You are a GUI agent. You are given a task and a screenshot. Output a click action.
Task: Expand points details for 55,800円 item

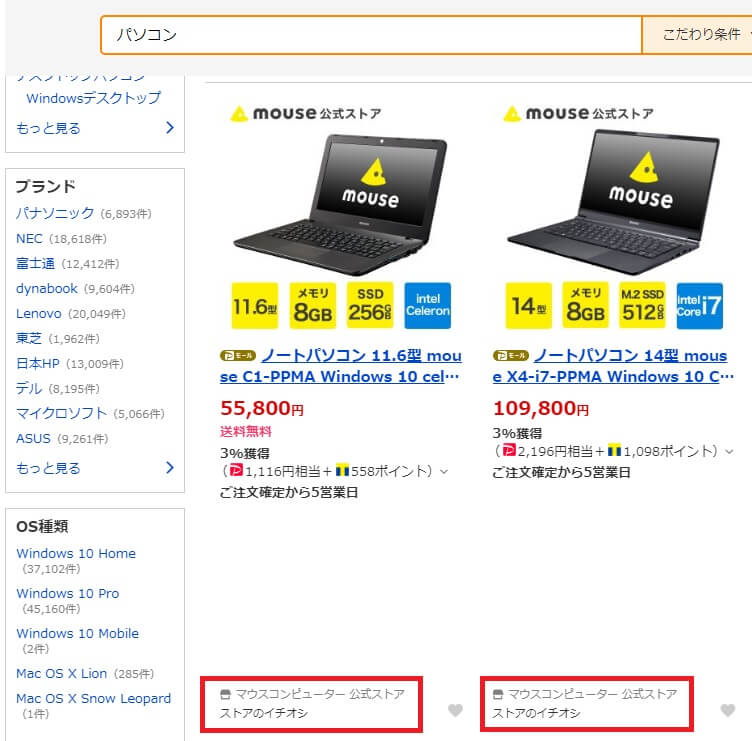tap(445, 471)
